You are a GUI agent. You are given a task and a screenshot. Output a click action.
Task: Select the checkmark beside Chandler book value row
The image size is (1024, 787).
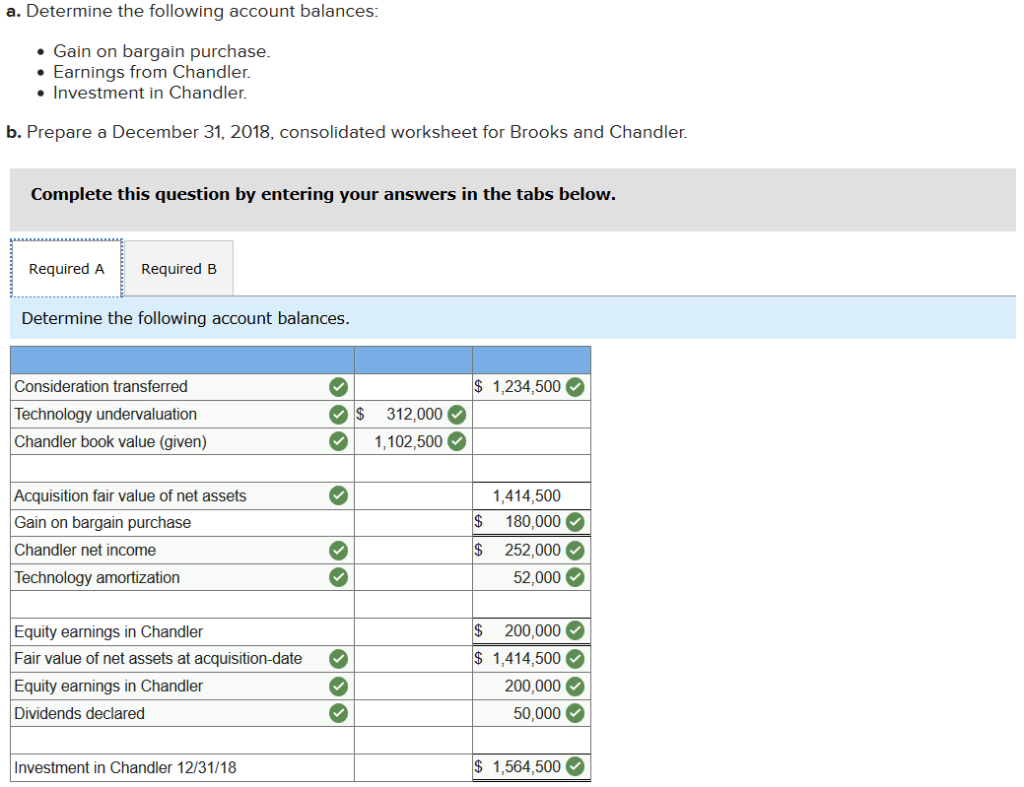click(338, 441)
